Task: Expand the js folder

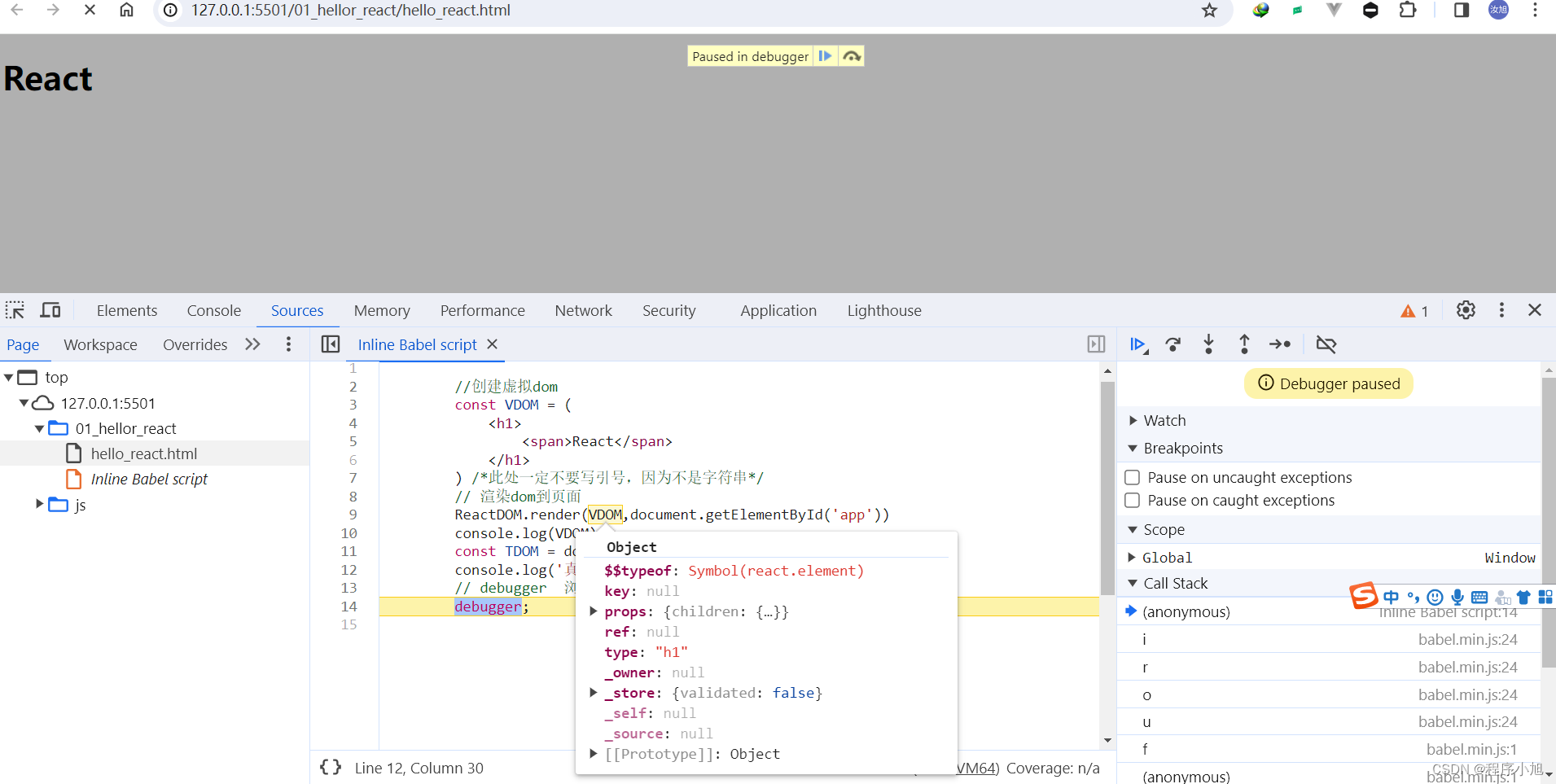Action: pos(39,505)
